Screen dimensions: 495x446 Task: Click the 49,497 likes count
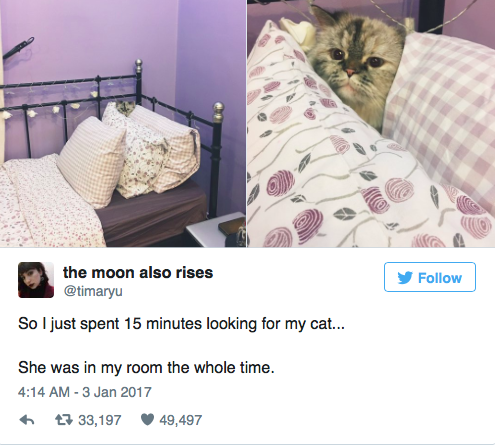click(x=180, y=420)
